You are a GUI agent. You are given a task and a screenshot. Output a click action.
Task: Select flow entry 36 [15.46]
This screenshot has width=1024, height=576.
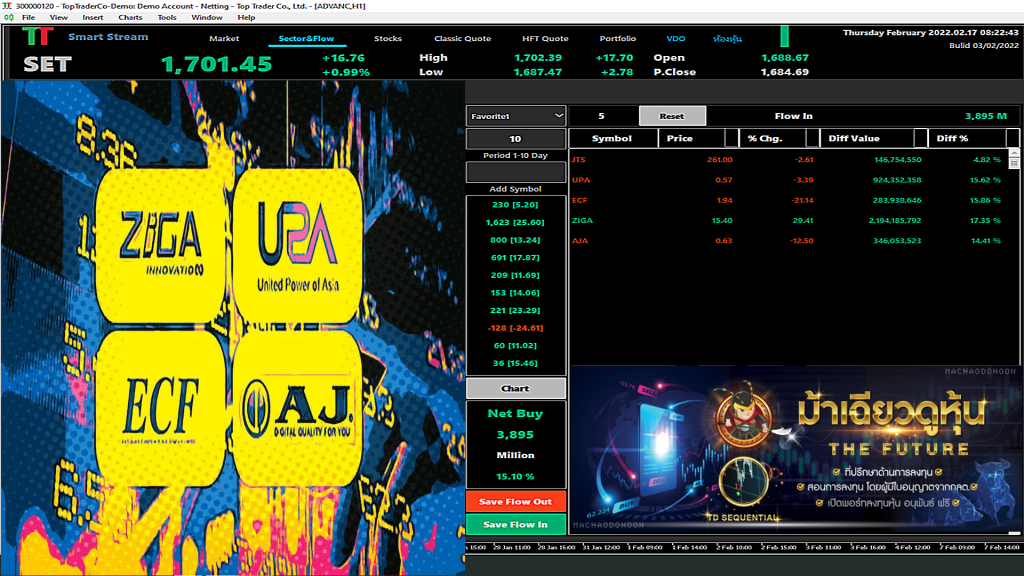point(515,363)
